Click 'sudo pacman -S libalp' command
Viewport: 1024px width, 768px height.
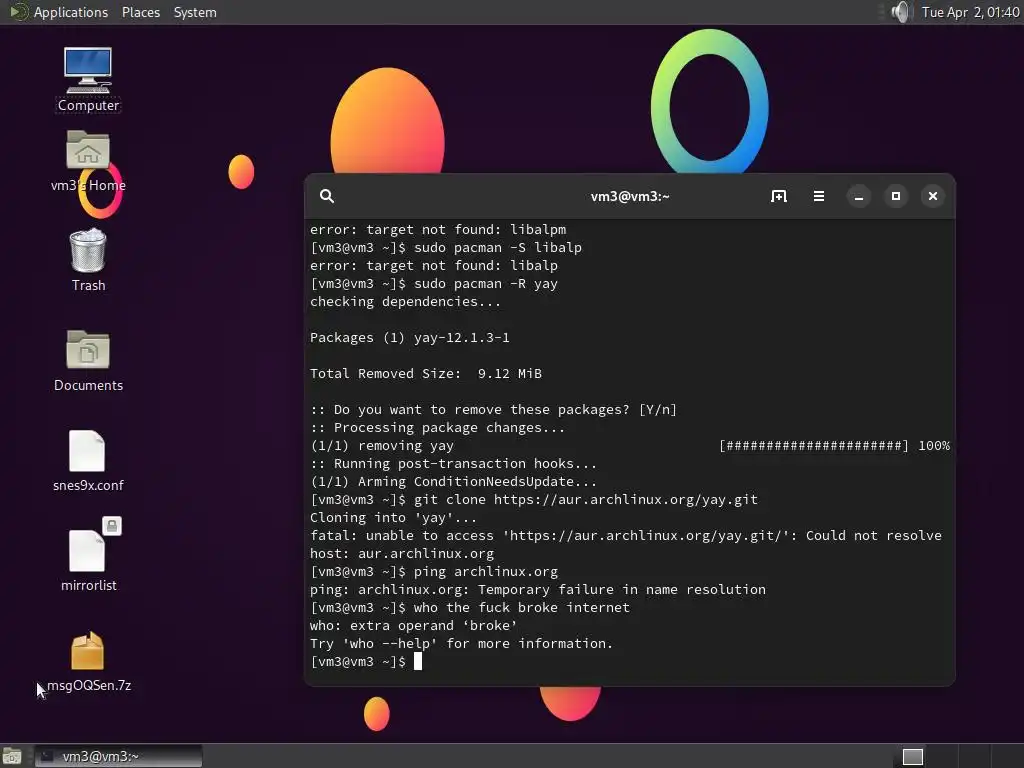498,248
